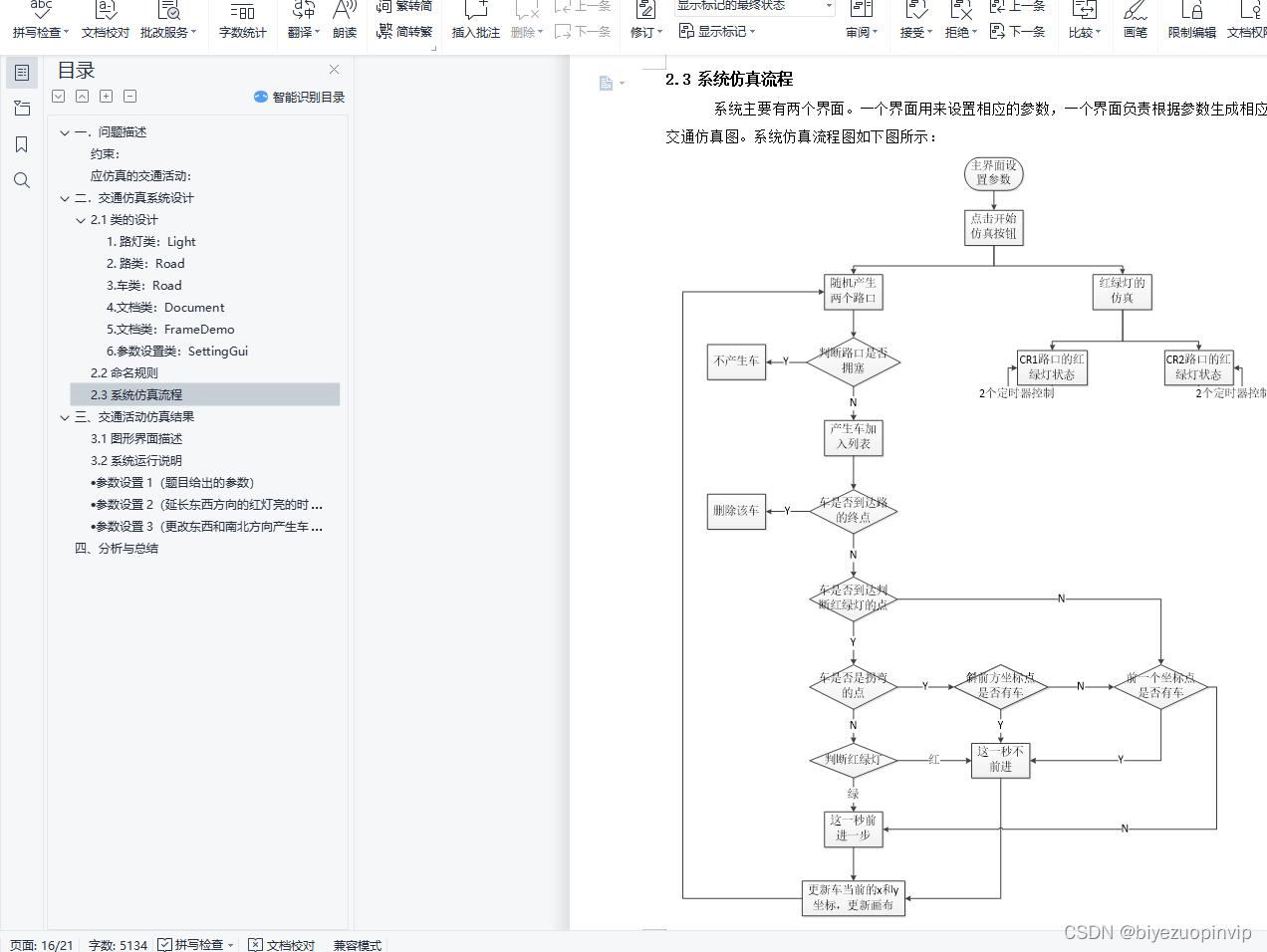Click the page layout icon beside the document

point(607,83)
